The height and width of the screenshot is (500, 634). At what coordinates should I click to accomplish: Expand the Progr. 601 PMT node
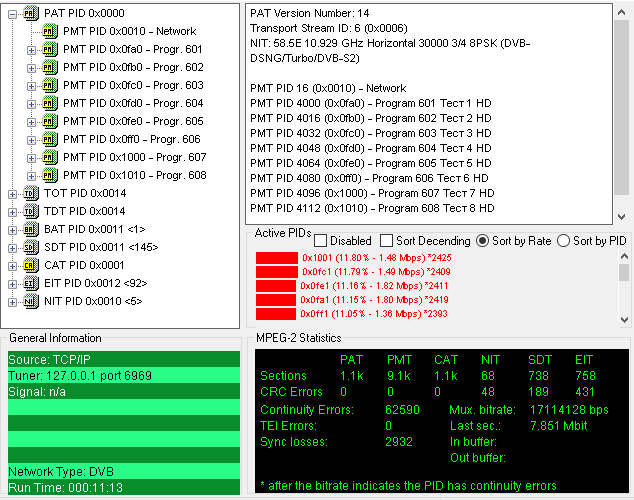[31, 50]
